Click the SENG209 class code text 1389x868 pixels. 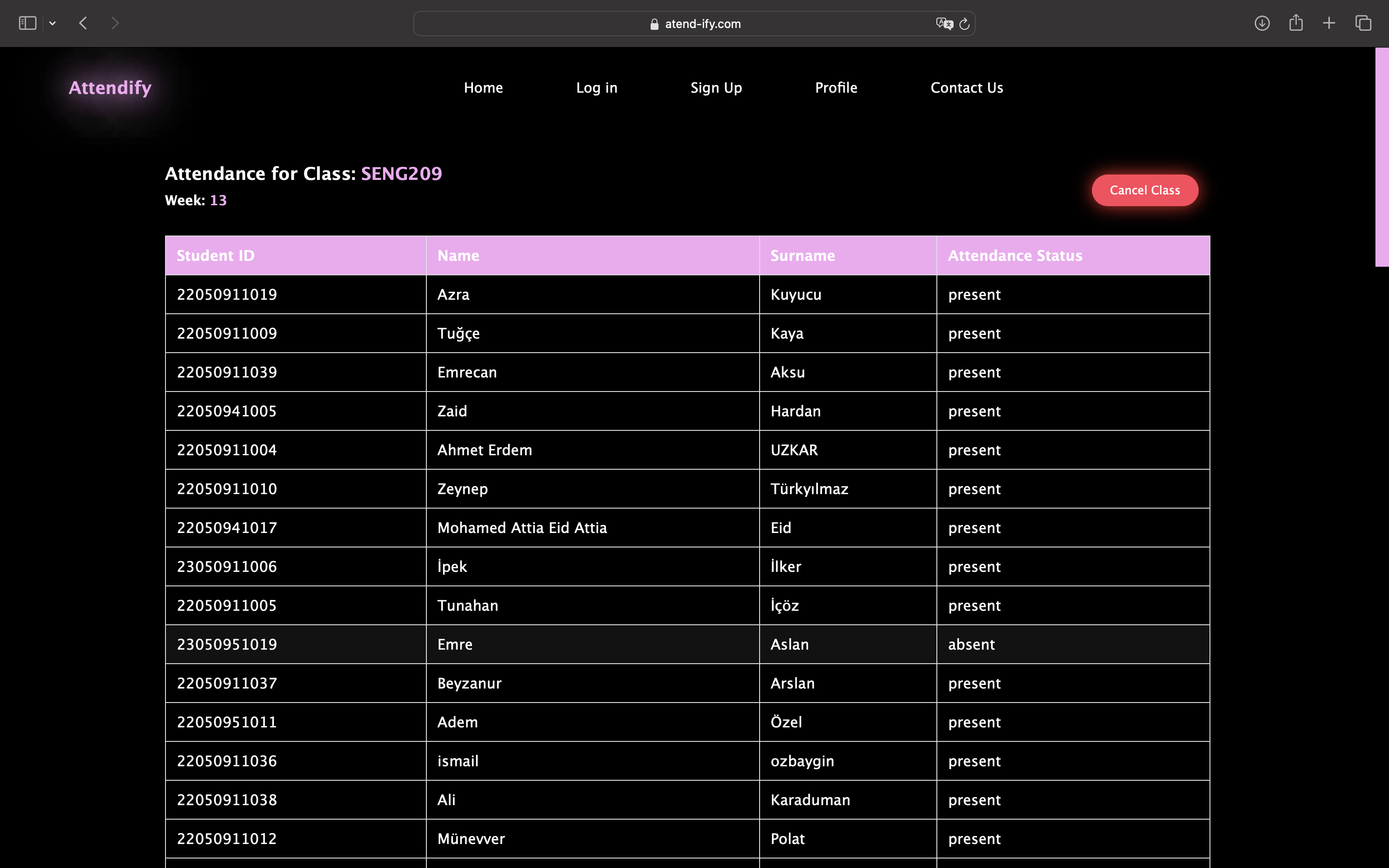(401, 173)
